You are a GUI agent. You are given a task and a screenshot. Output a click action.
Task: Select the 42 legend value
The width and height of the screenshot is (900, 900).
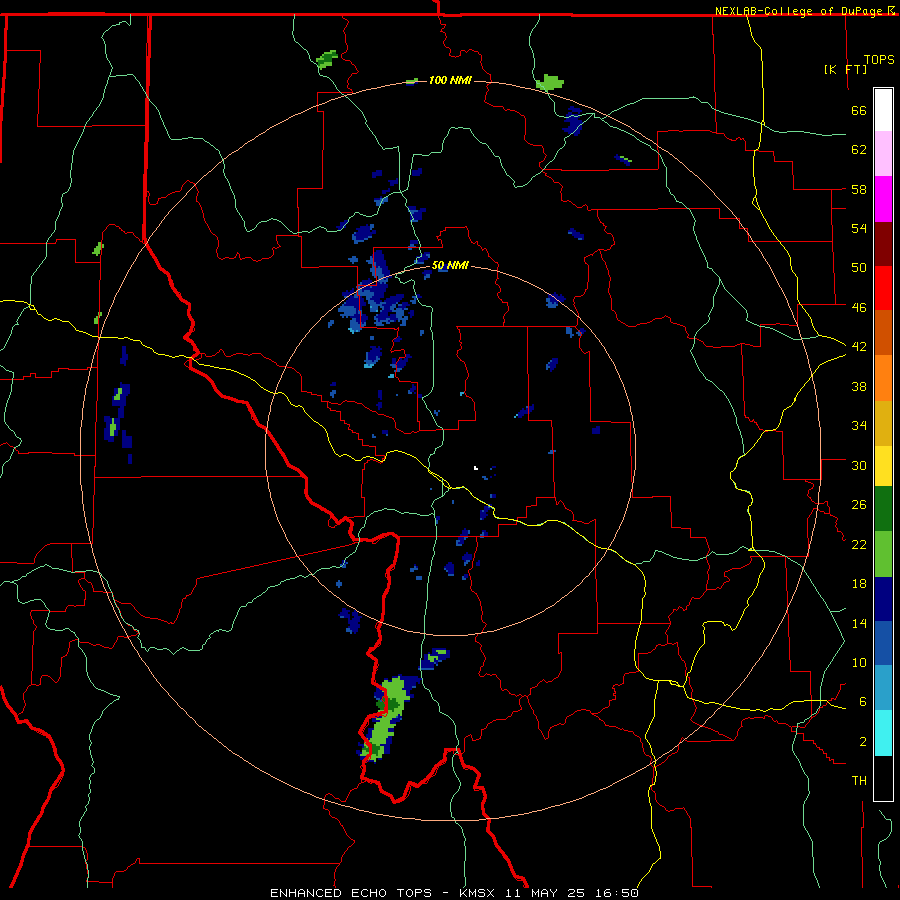click(x=859, y=347)
